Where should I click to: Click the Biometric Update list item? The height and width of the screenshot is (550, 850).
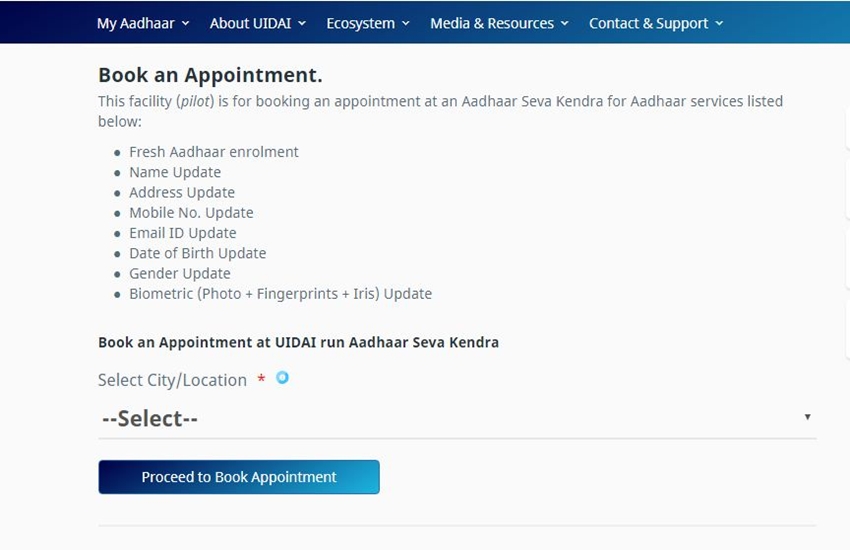point(280,294)
